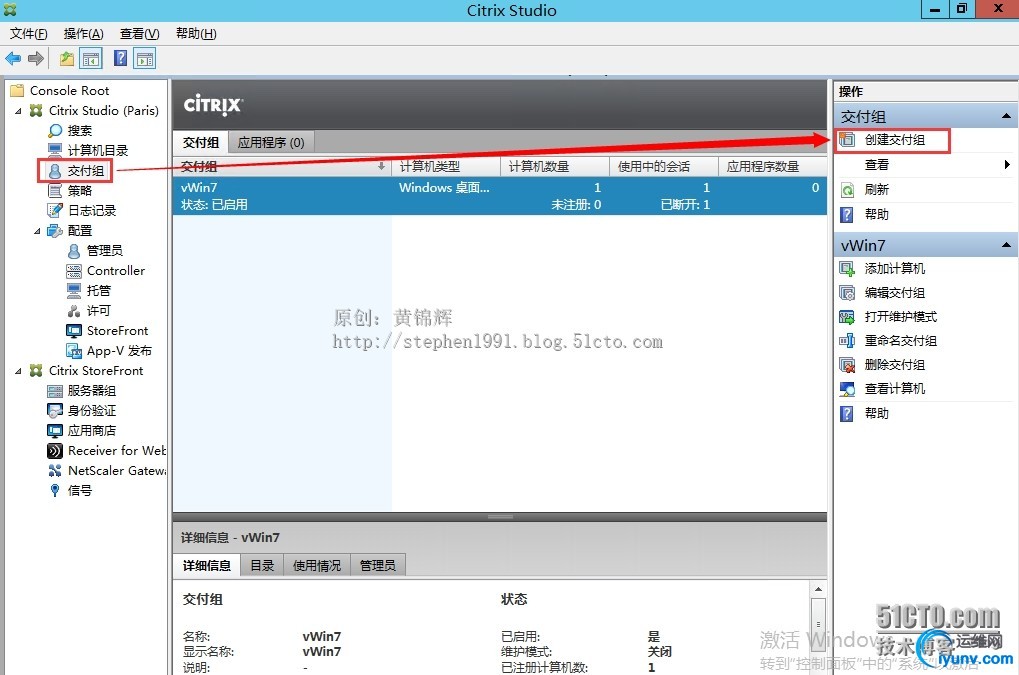Select StoreFront under 配置

117,331
